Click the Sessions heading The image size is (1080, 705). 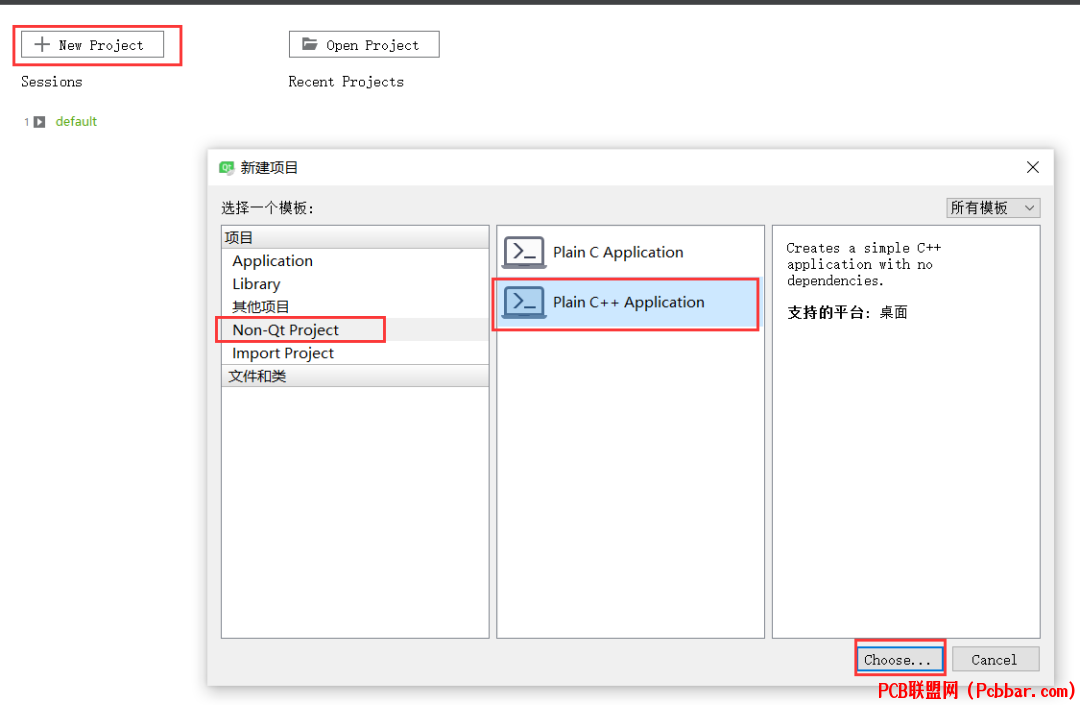(x=52, y=82)
